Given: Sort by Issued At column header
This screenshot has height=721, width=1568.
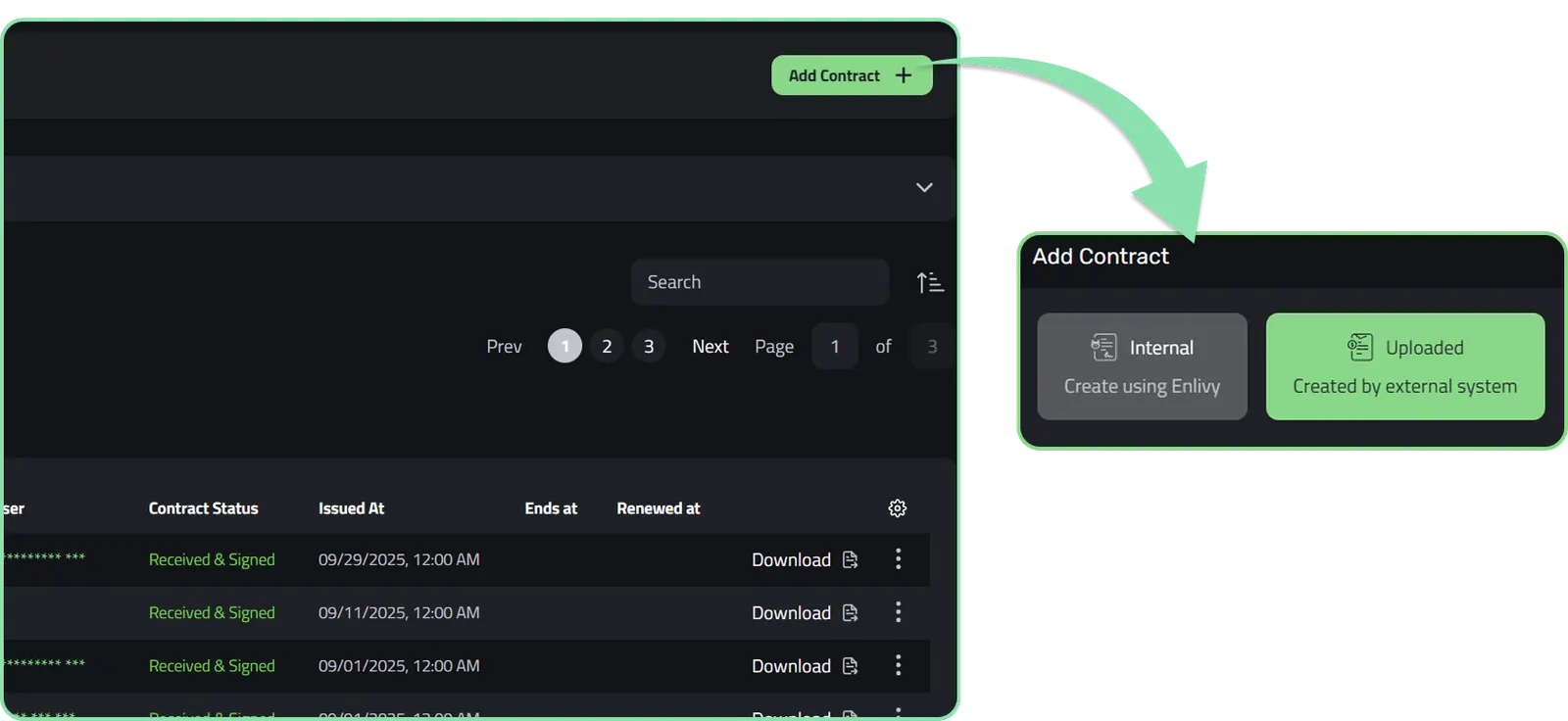Looking at the screenshot, I should (x=351, y=508).
